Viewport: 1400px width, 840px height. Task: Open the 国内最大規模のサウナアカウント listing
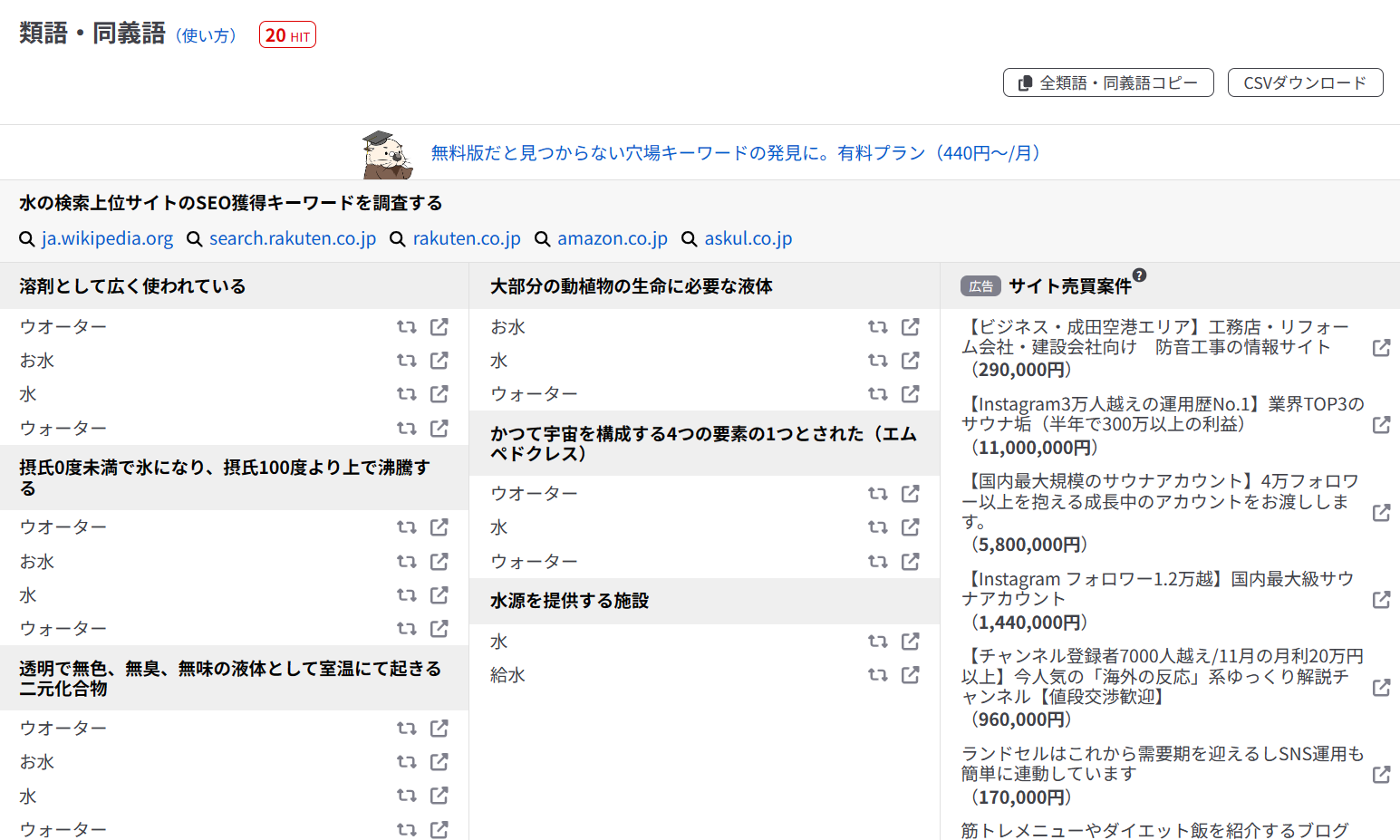click(x=1160, y=501)
